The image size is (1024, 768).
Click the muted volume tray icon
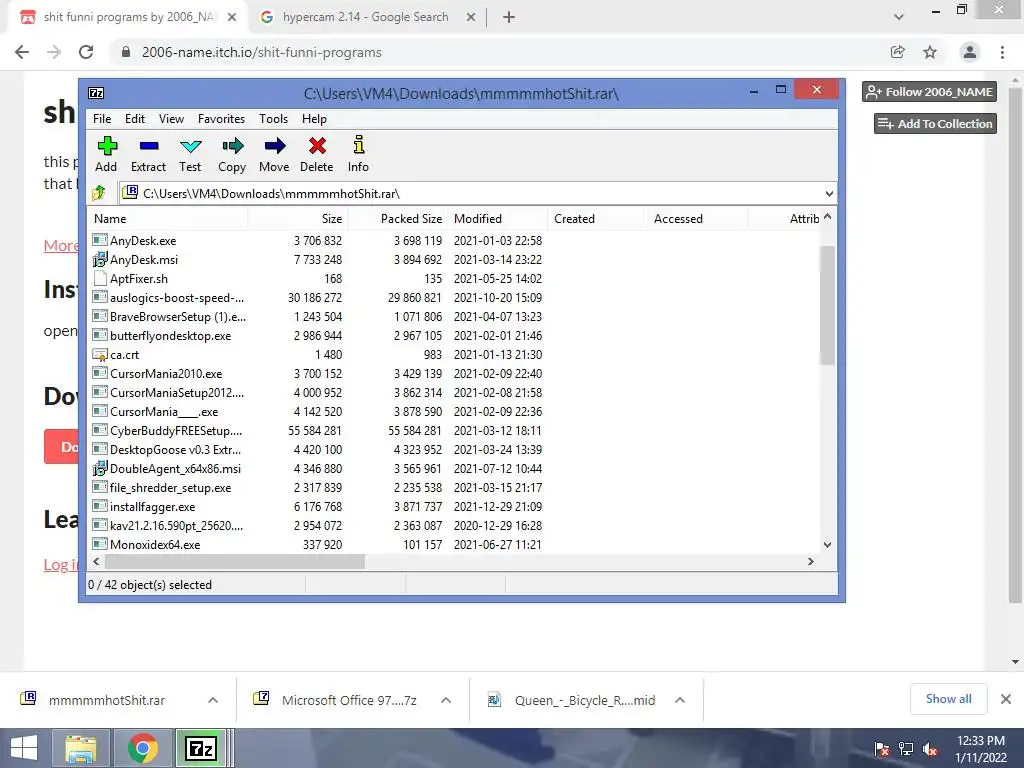(930, 749)
